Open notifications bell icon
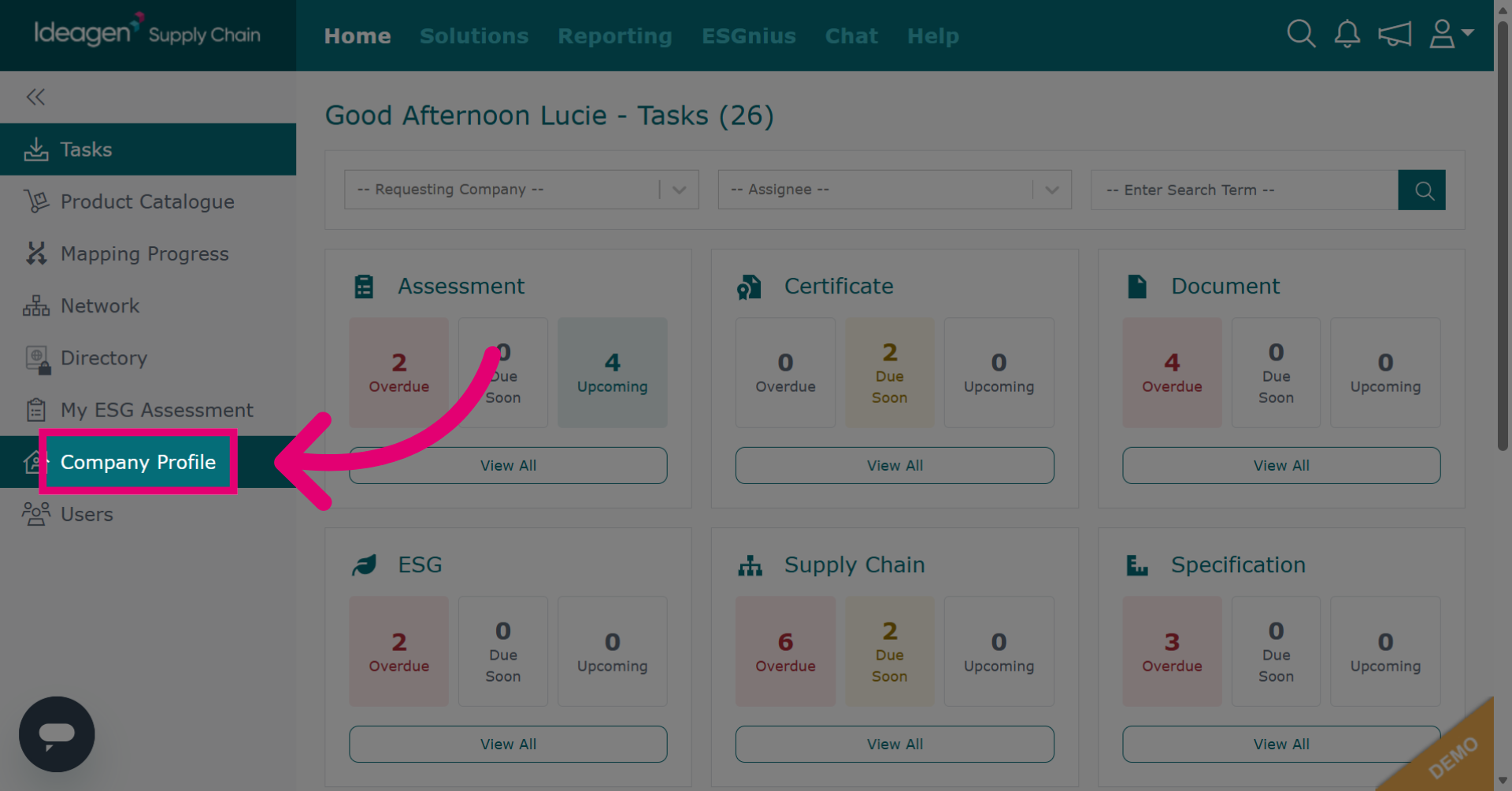 coord(1347,34)
